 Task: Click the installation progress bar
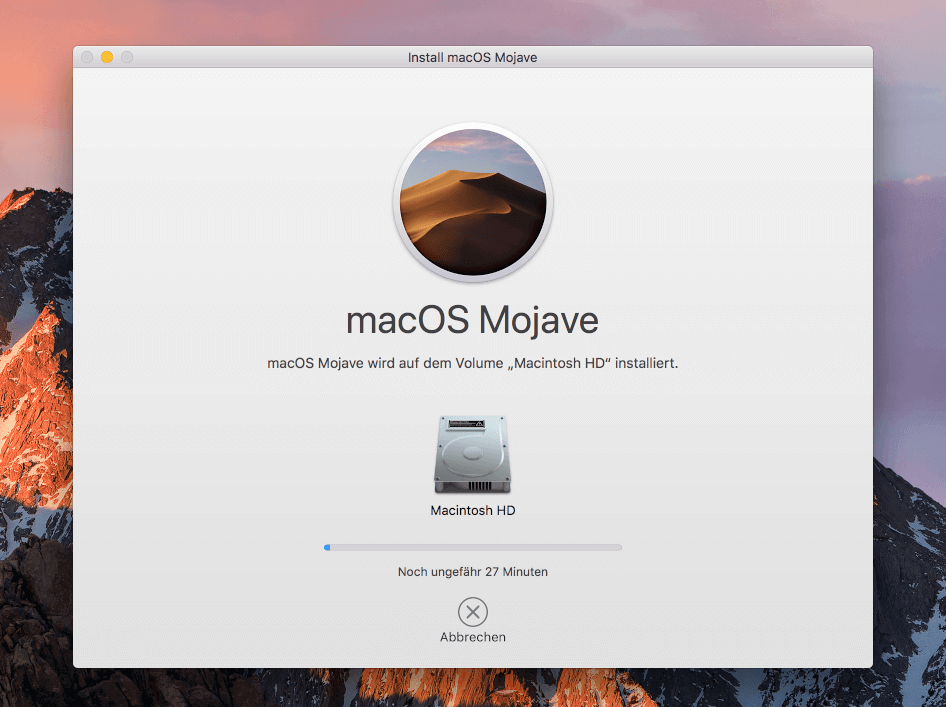pos(472,548)
